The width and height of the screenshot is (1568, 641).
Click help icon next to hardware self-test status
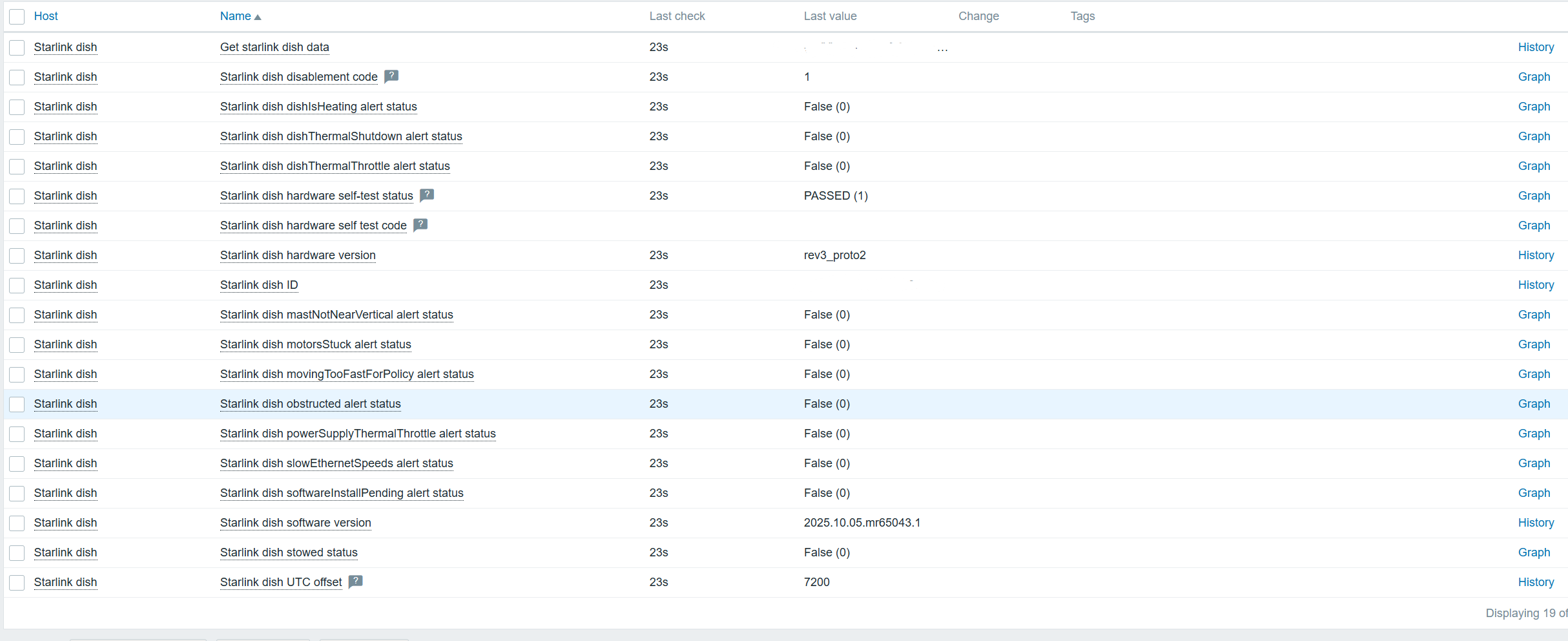[x=427, y=195]
